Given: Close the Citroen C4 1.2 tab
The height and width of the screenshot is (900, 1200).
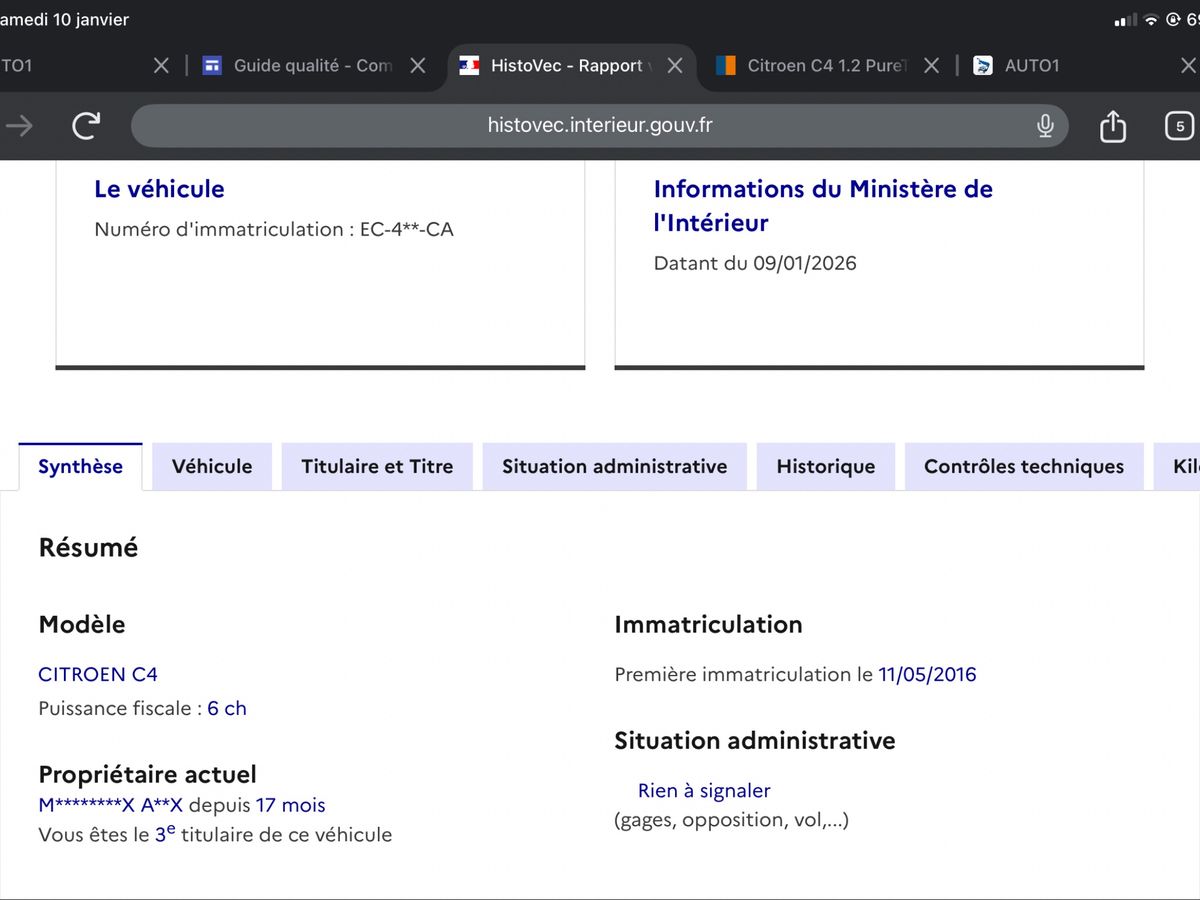Looking at the screenshot, I should tap(931, 66).
